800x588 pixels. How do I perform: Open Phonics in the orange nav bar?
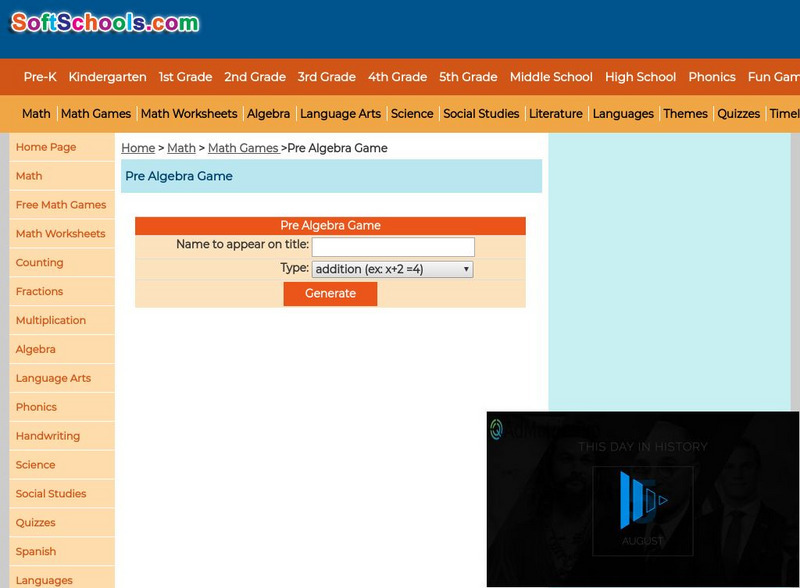712,77
